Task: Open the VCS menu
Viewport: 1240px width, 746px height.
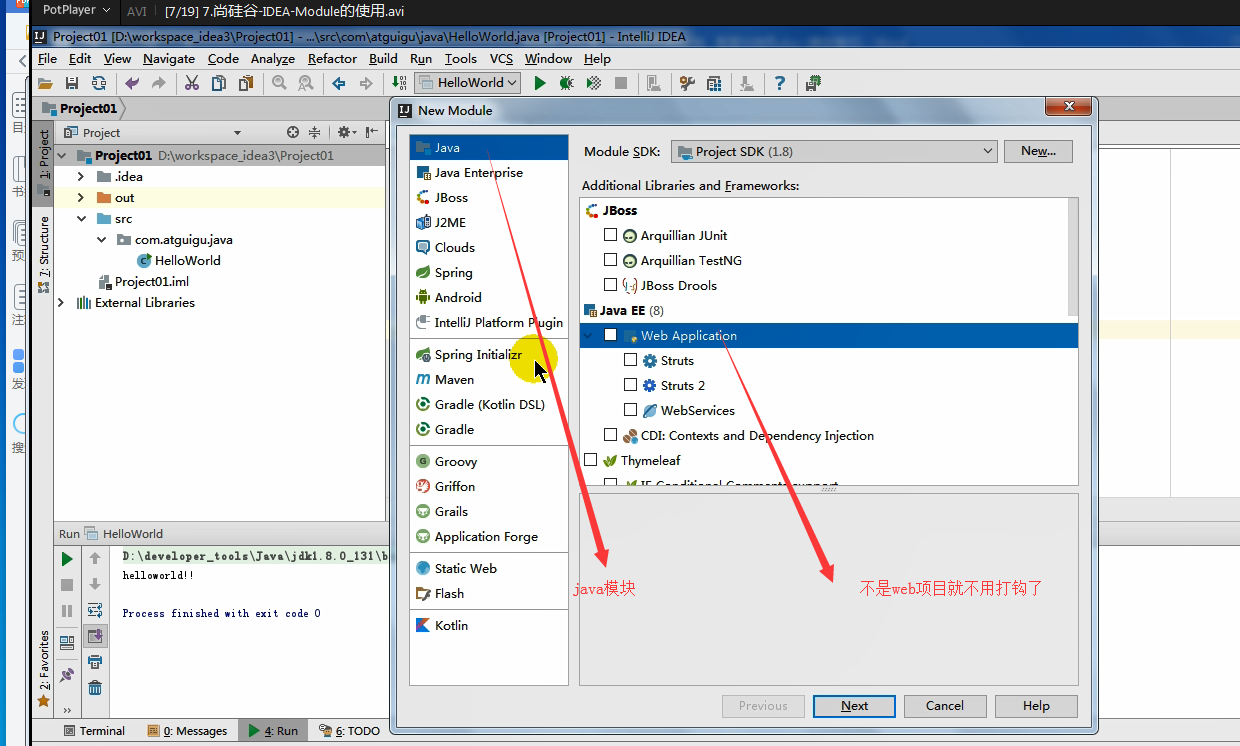Action: click(501, 59)
